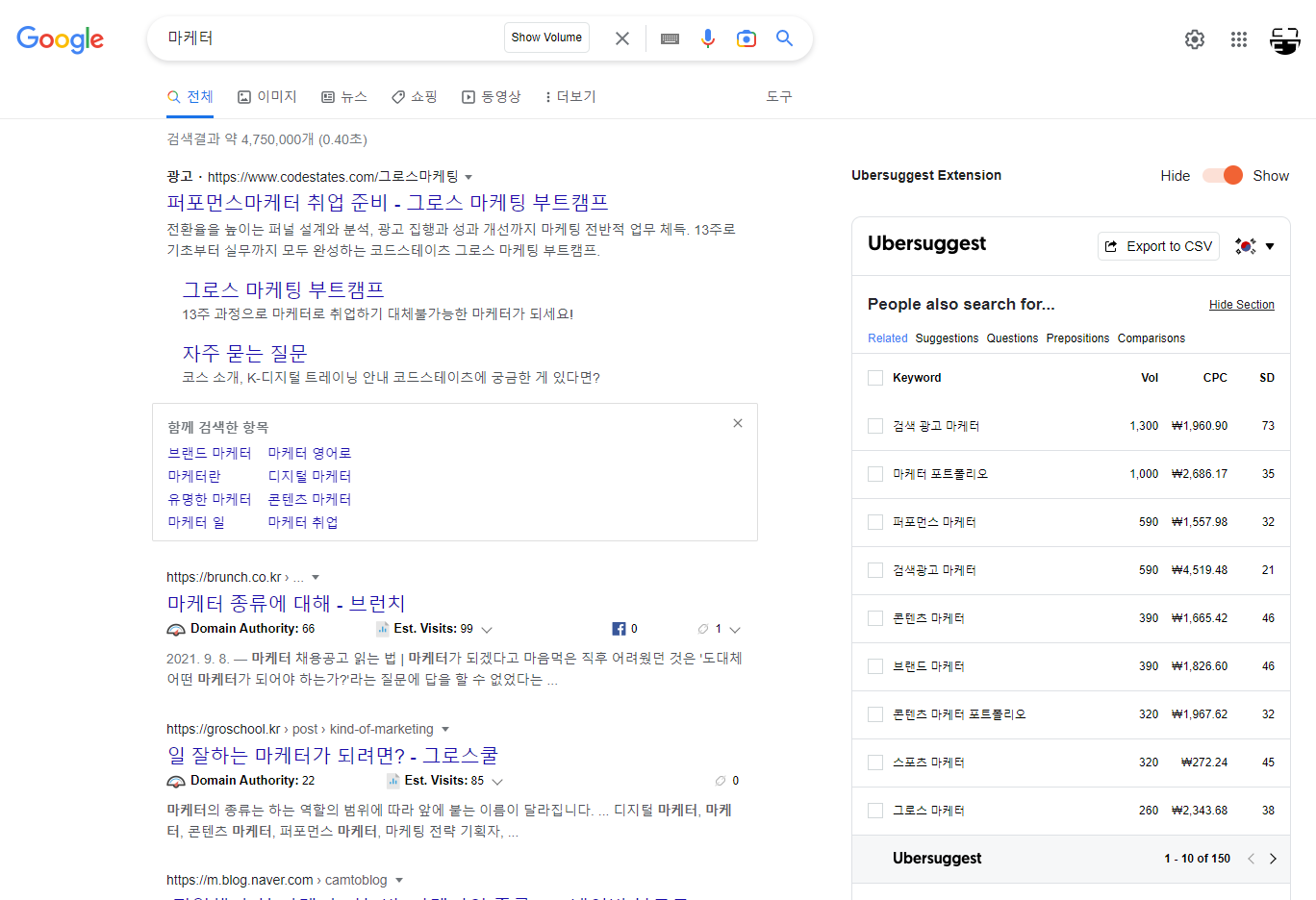Screen dimensions: 1316x900
Task: Toggle the Ubersuggest Hide/Show switch
Action: [1223, 175]
